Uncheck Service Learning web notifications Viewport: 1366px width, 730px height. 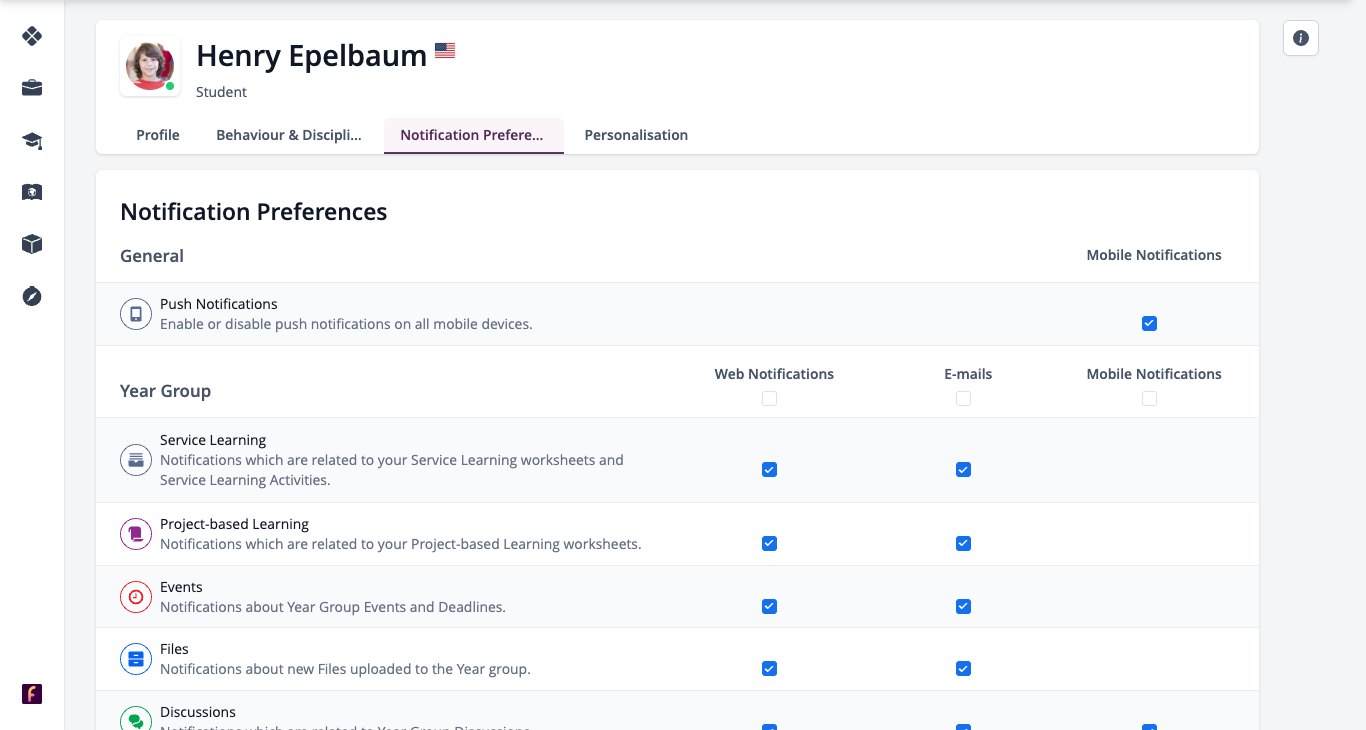click(769, 469)
